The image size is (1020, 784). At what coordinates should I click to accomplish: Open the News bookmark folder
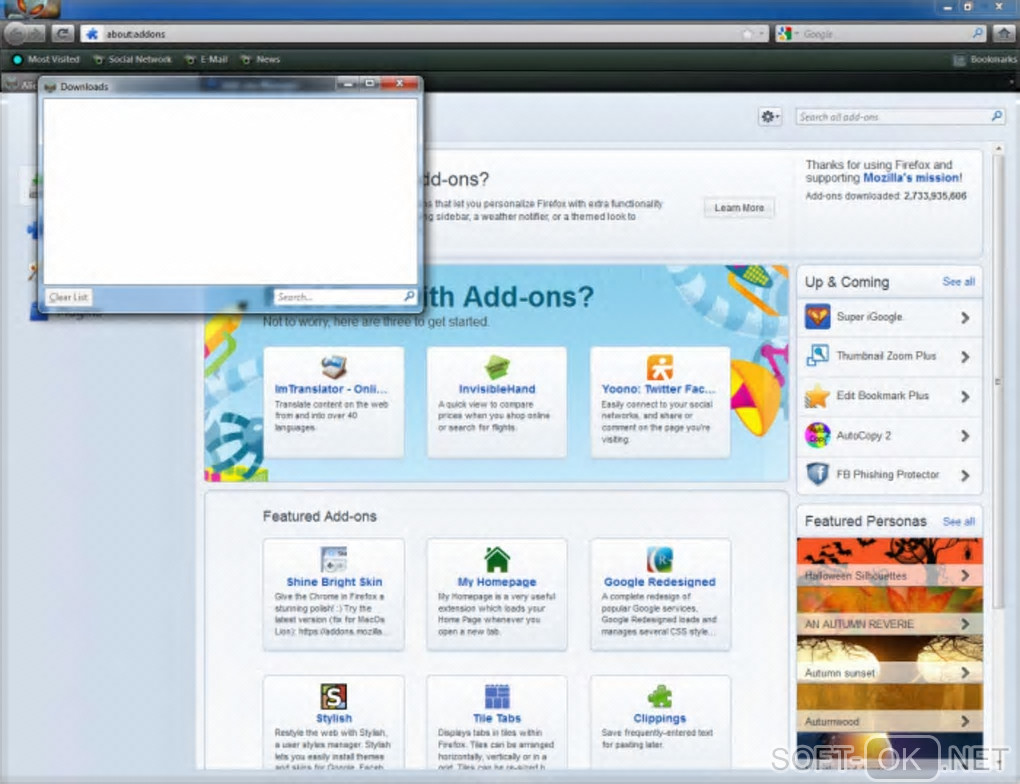[x=260, y=59]
